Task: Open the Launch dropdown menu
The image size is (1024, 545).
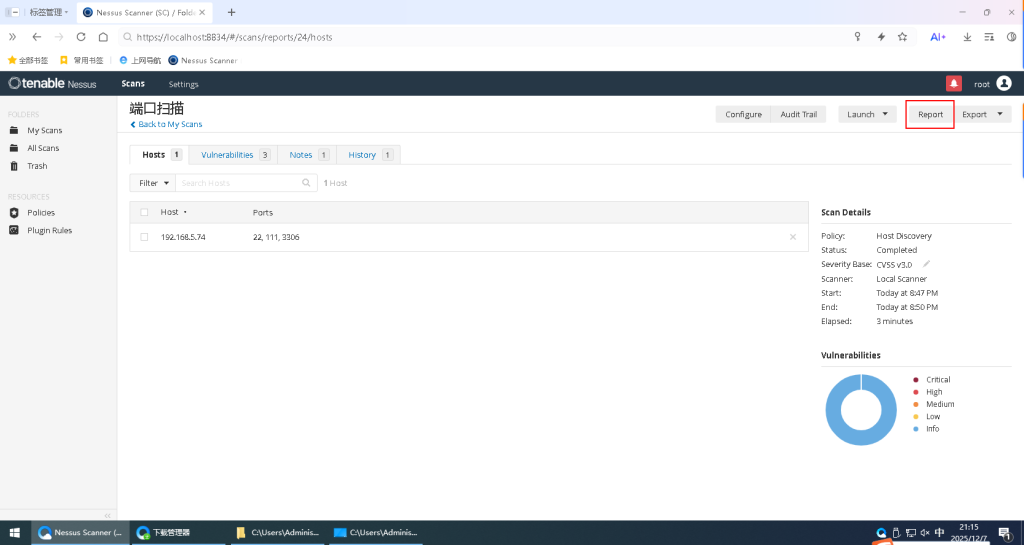Action: pyautogui.click(x=866, y=114)
